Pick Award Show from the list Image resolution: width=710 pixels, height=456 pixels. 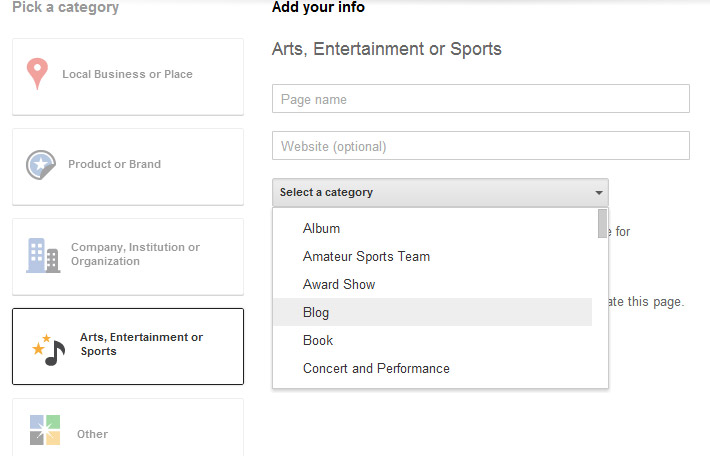(339, 284)
